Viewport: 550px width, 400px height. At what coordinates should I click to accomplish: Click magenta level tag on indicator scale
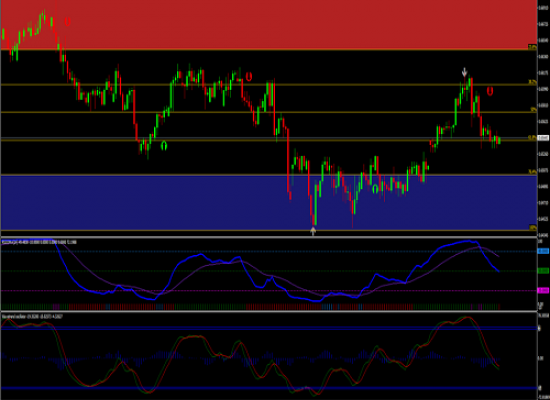(543, 291)
